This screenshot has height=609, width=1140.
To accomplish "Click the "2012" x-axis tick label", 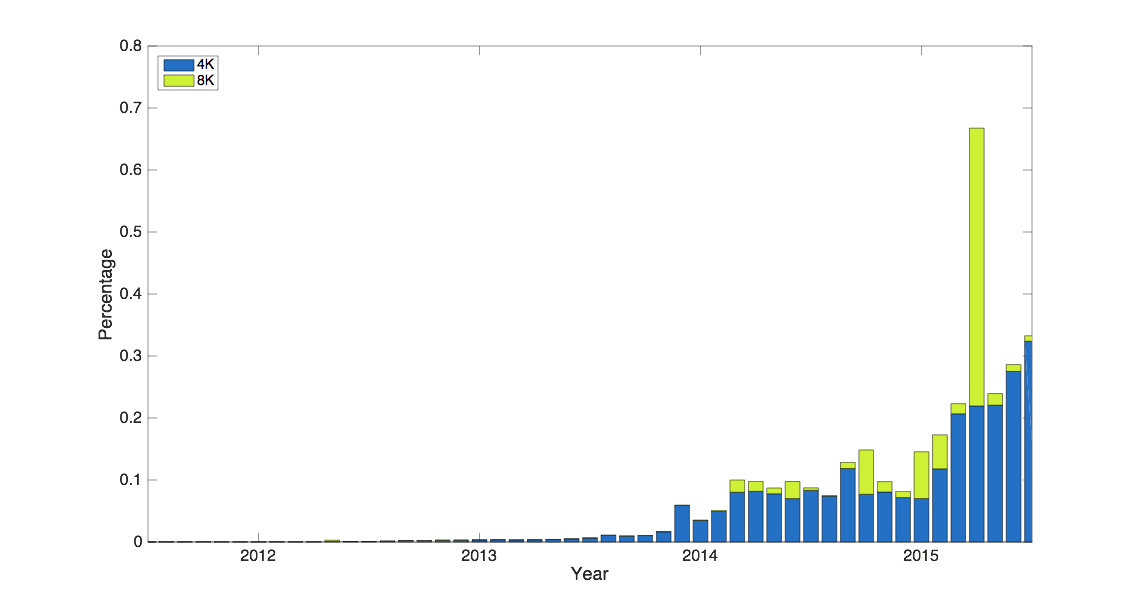I will (x=258, y=556).
